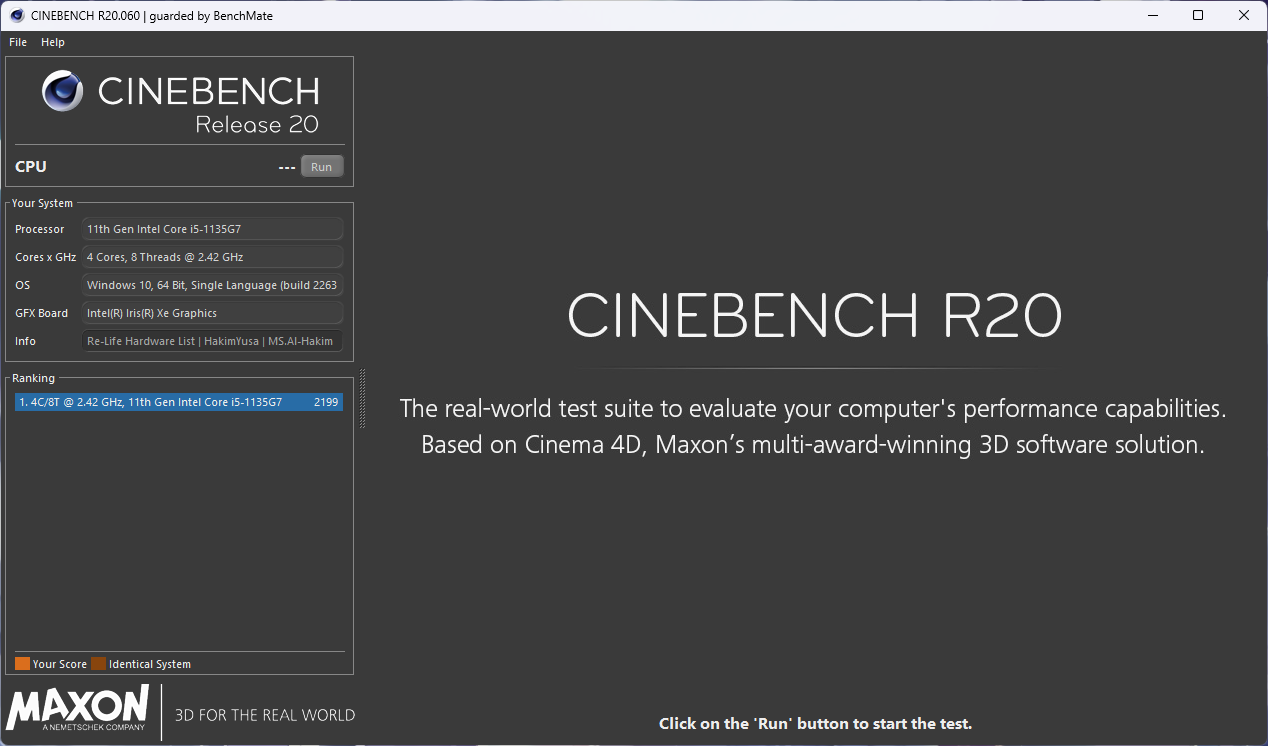1268x746 pixels.
Task: Click the CINEBENCH R20 heading
Action: point(814,316)
